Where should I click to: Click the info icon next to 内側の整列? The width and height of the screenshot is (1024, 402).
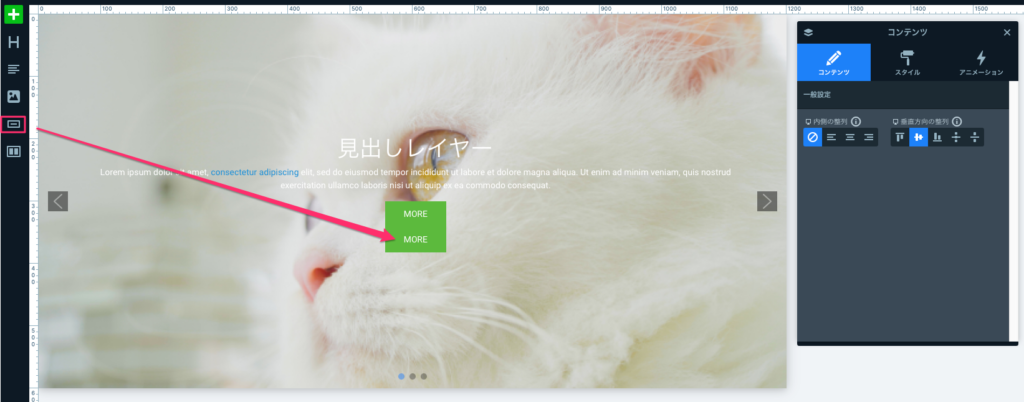[x=857, y=121]
